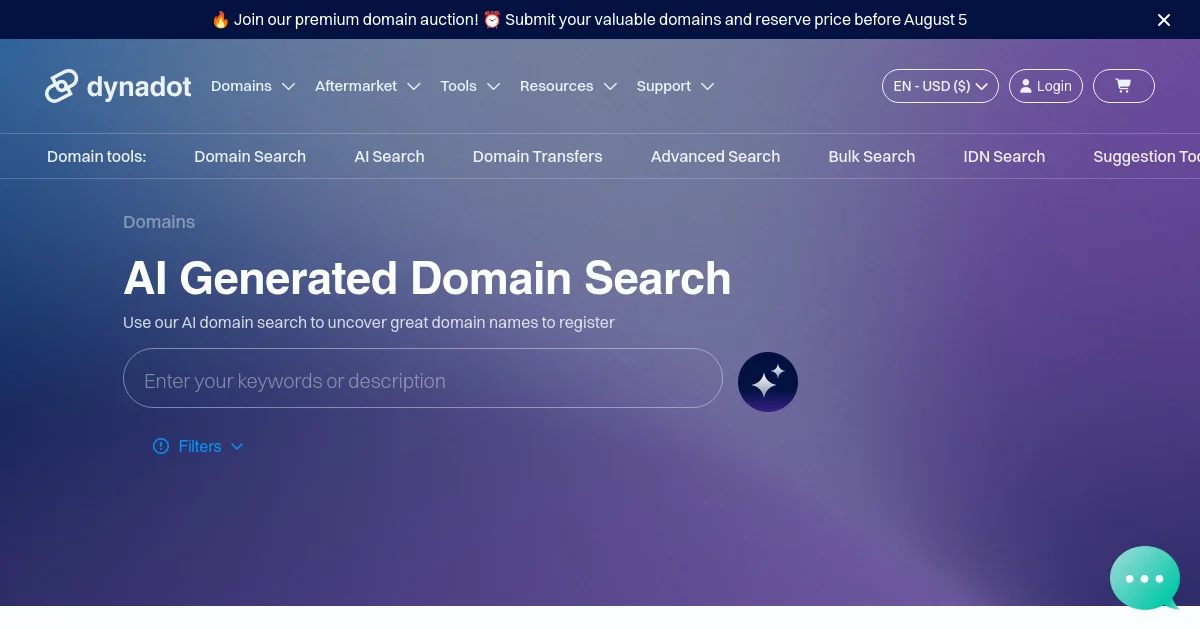Screen dimensions: 1200x630
Task: Open the EN - USD ($) language selector
Action: pos(940,86)
